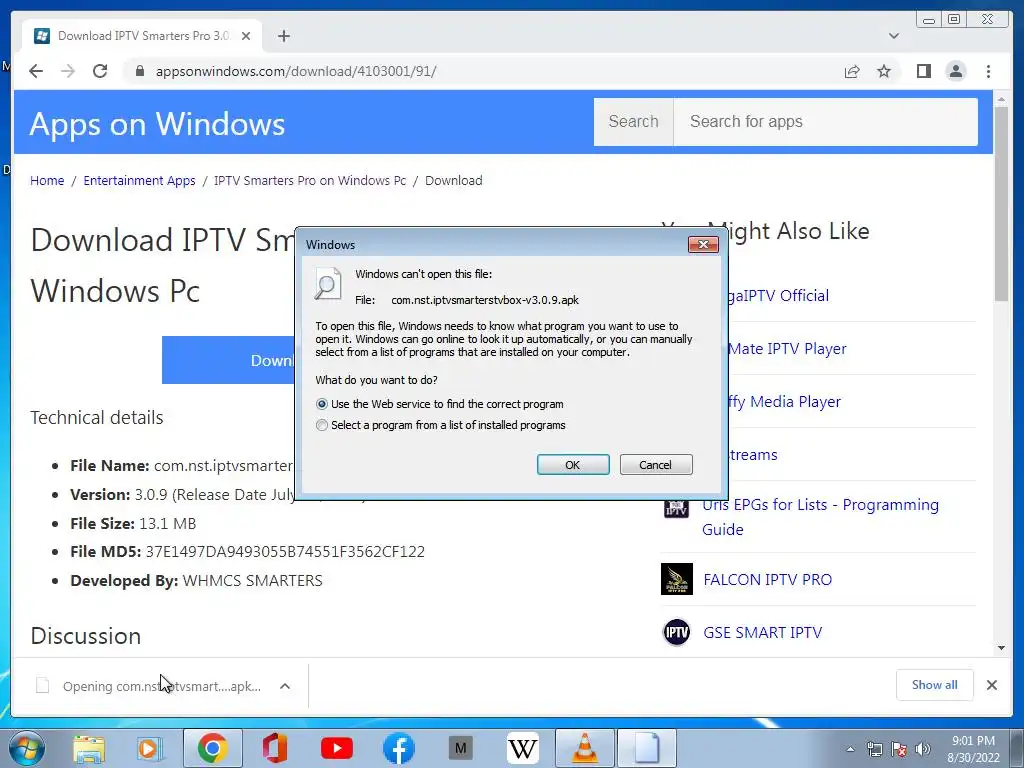Open VLC media player from the taskbar
Image resolution: width=1024 pixels, height=768 pixels.
click(584, 748)
